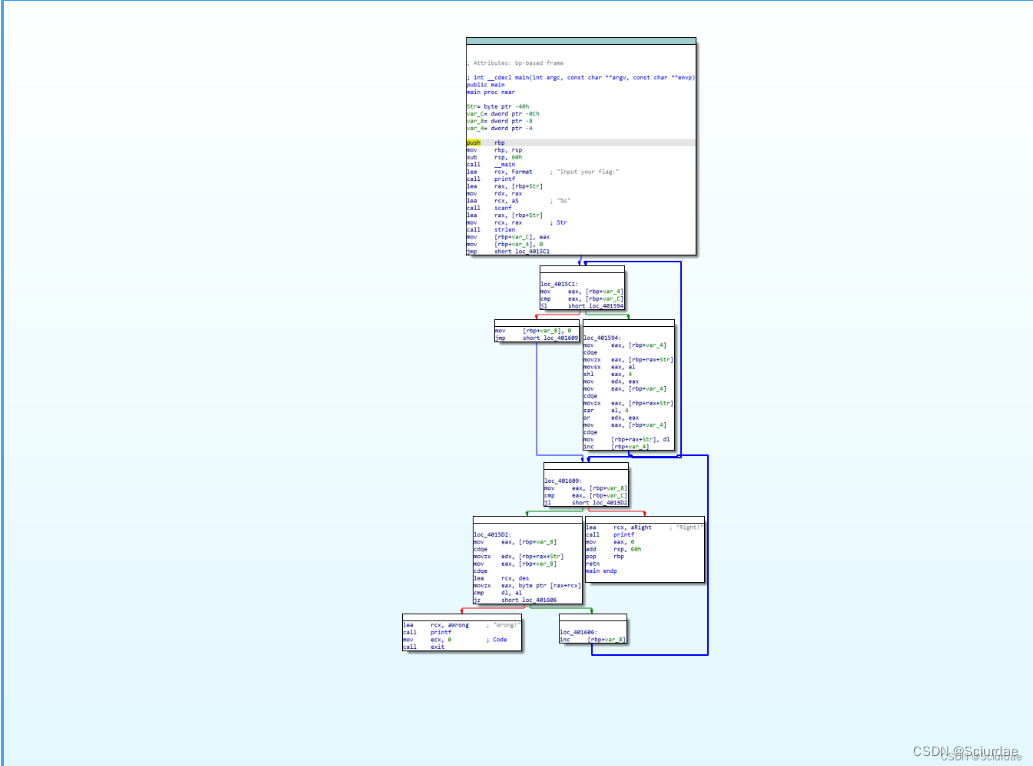Click the Format operand for "Input your flag:"
This screenshot has width=1033, height=766.
pyautogui.click(x=524, y=172)
